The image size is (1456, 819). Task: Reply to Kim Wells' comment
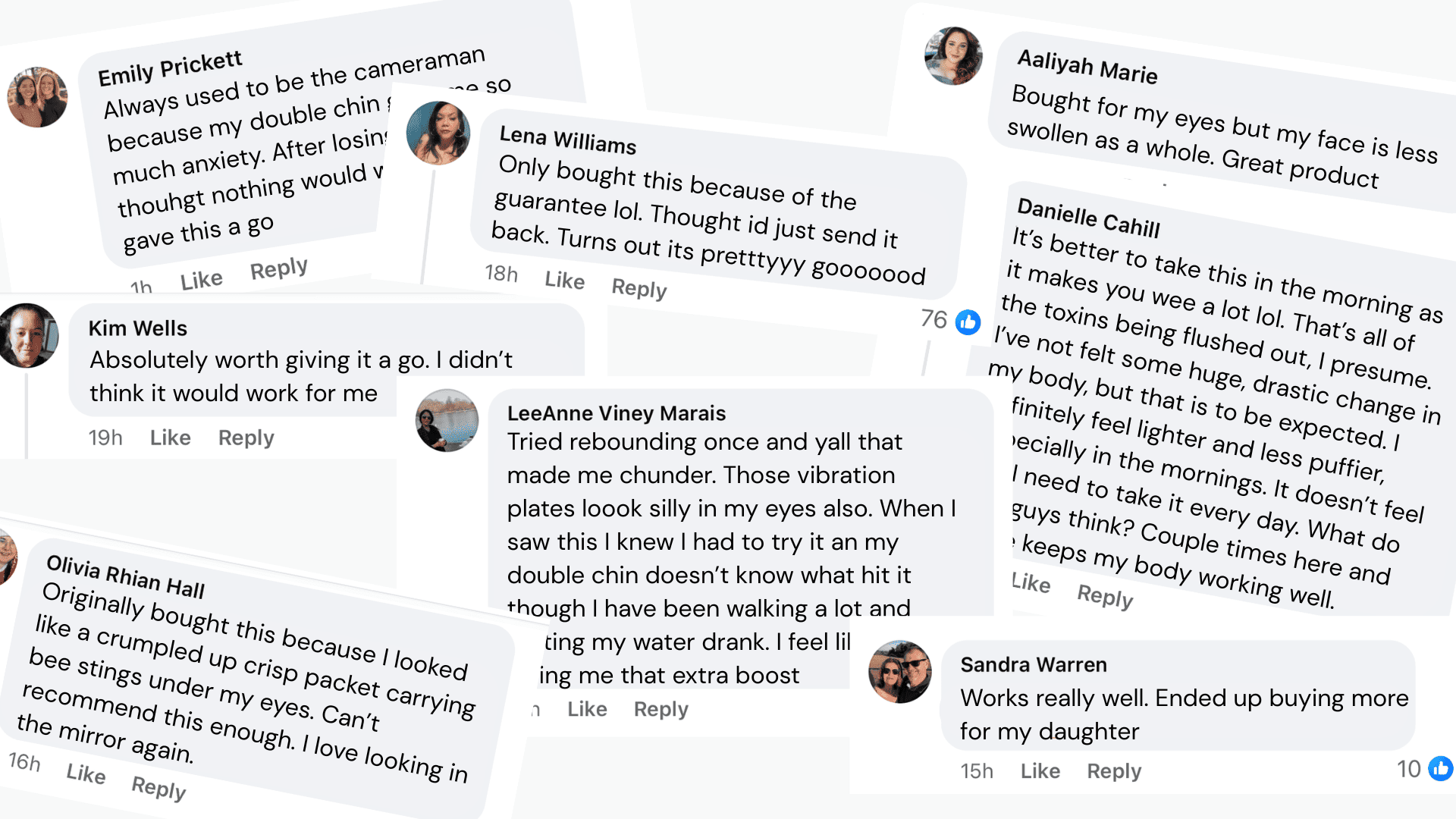coord(246,438)
